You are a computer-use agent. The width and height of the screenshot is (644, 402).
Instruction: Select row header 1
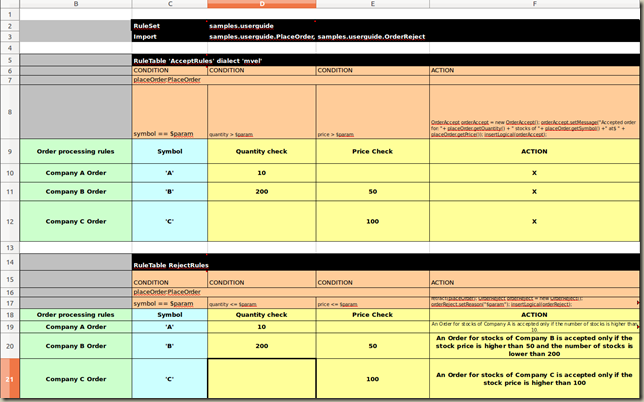10,14
